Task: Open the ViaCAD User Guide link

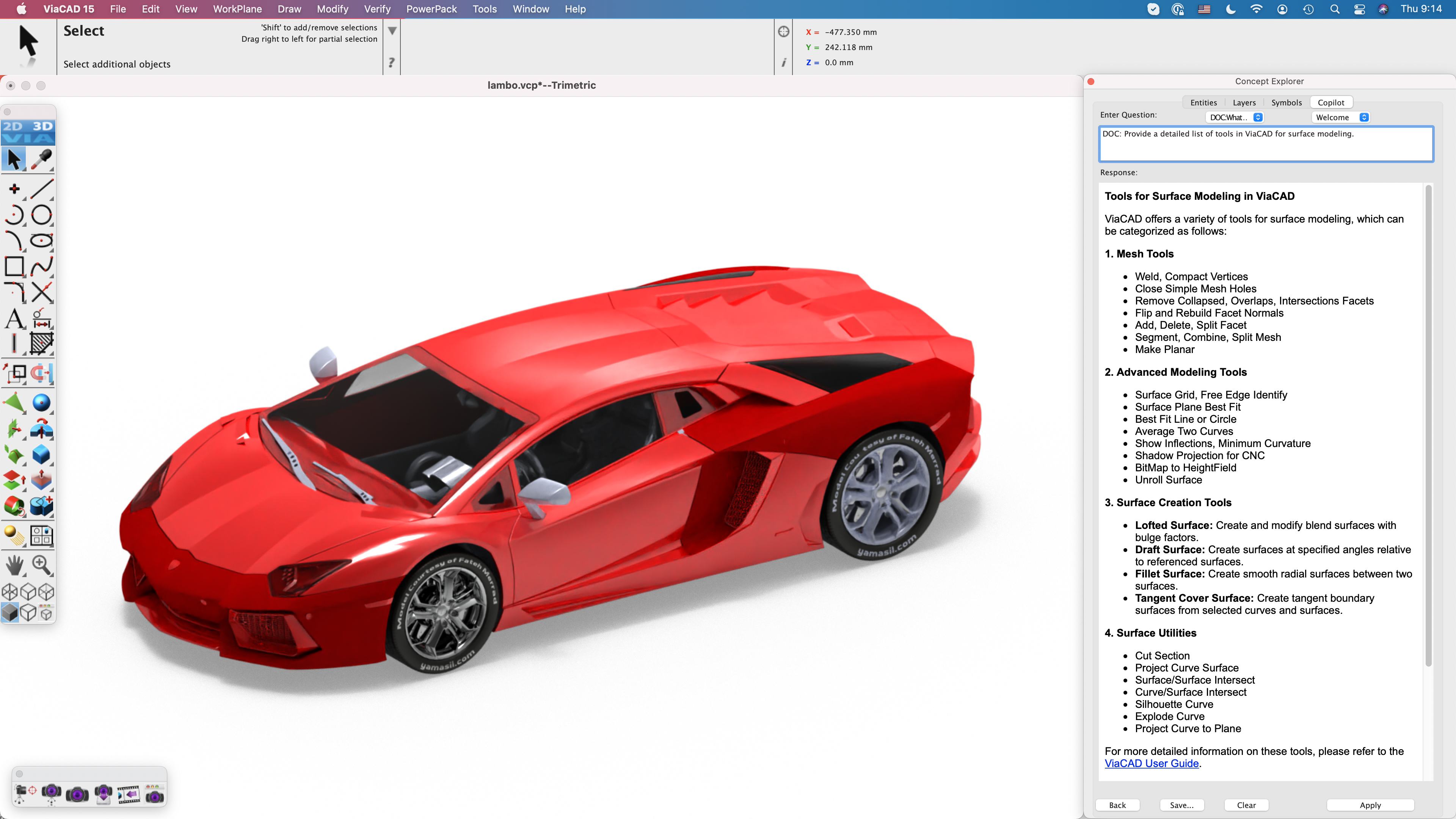Action: pos(1152,763)
